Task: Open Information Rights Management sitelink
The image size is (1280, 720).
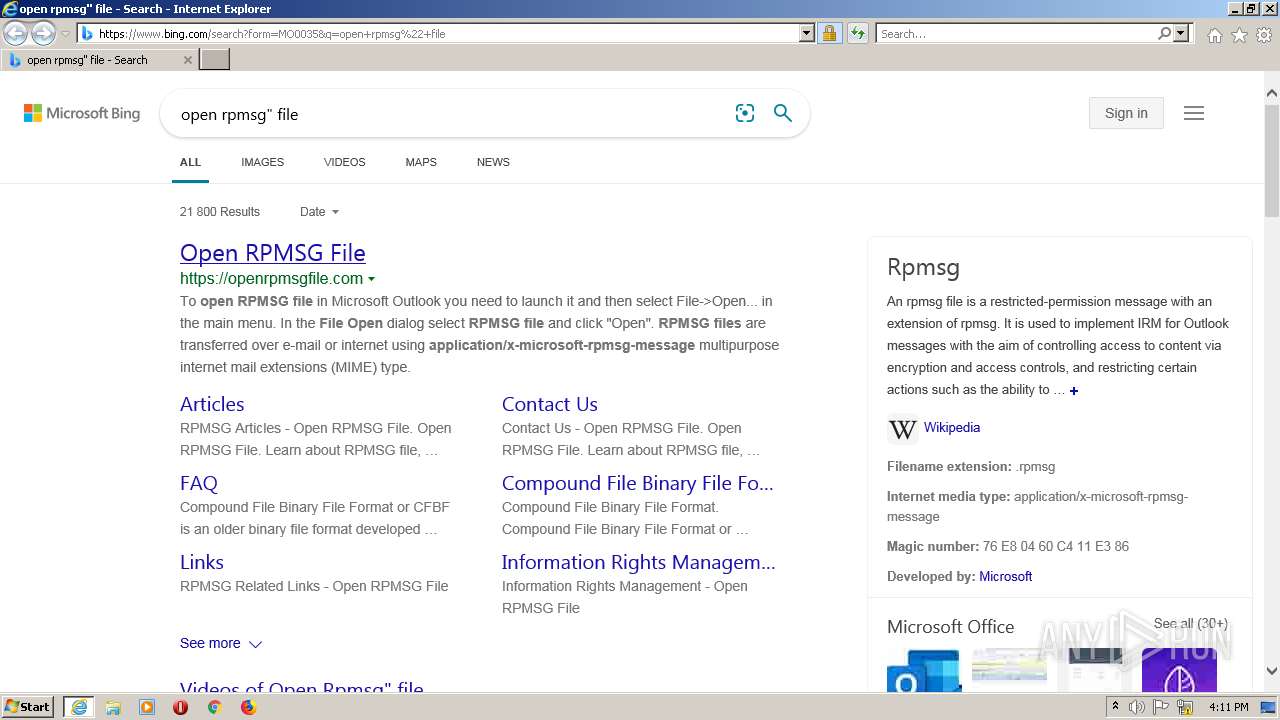Action: pos(639,562)
